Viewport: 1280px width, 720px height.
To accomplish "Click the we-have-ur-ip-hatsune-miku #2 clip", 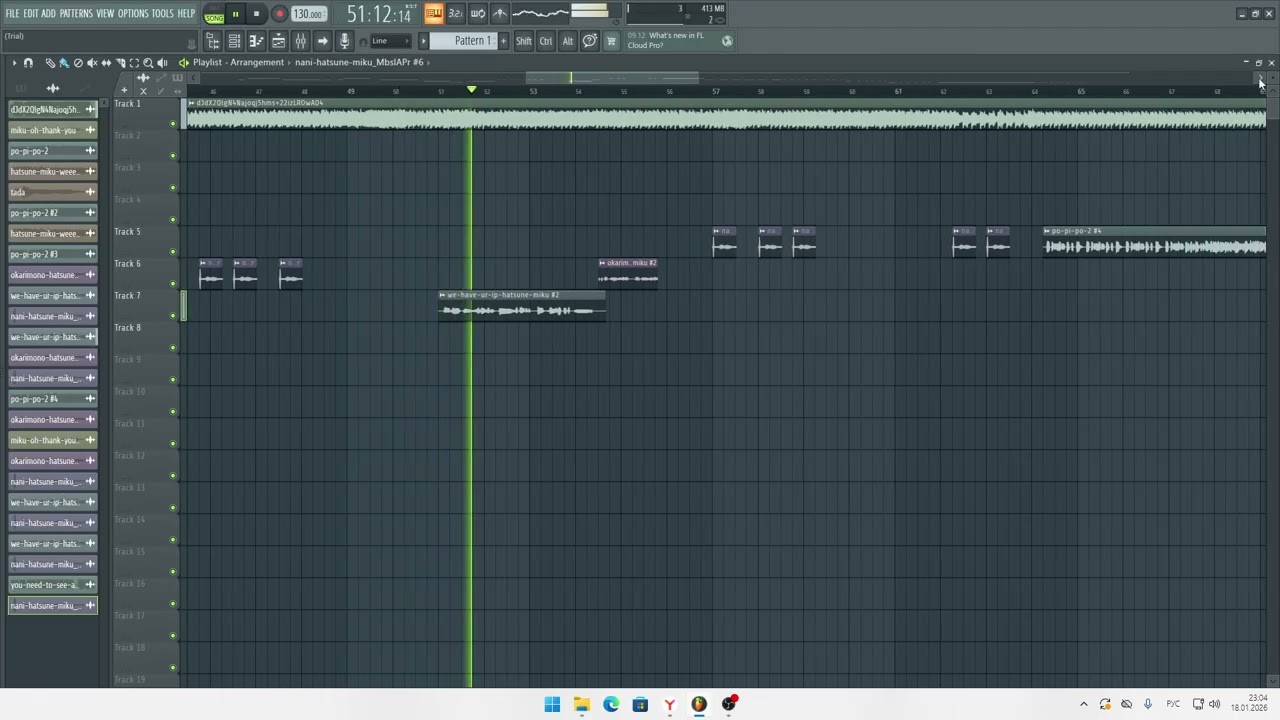I will click(x=522, y=305).
